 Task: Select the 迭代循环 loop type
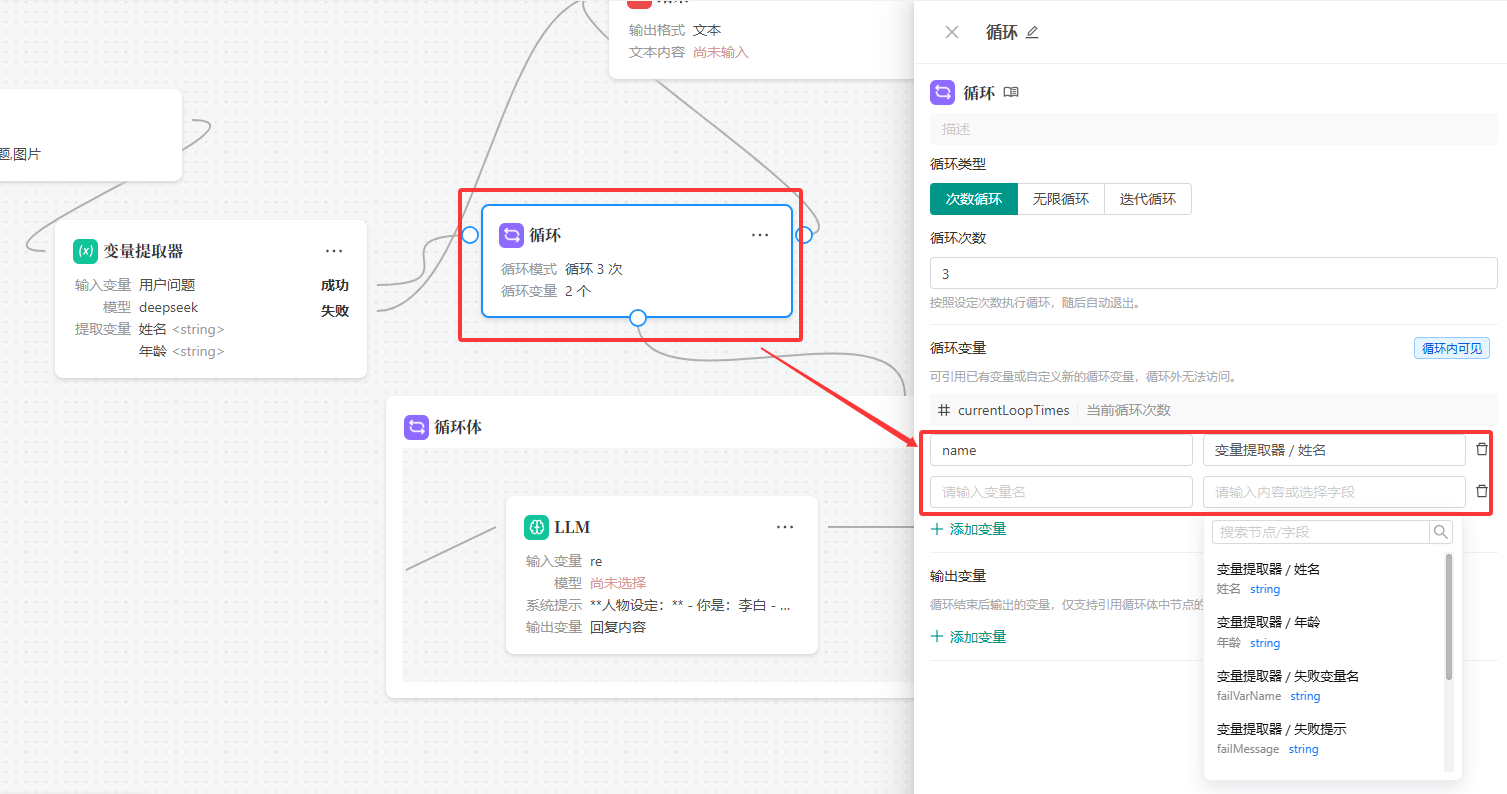1148,199
